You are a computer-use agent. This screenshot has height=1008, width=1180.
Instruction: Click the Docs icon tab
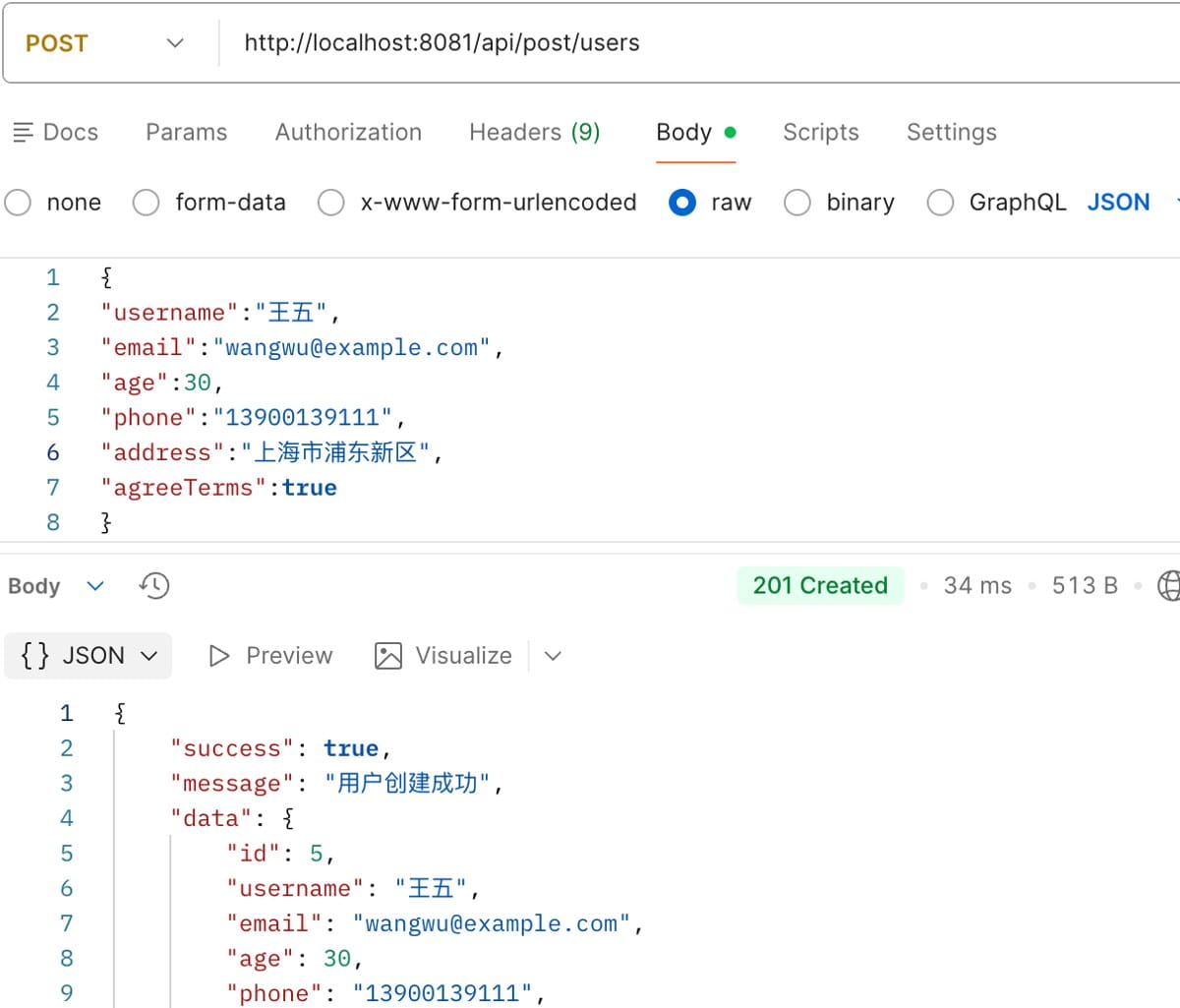24,133
